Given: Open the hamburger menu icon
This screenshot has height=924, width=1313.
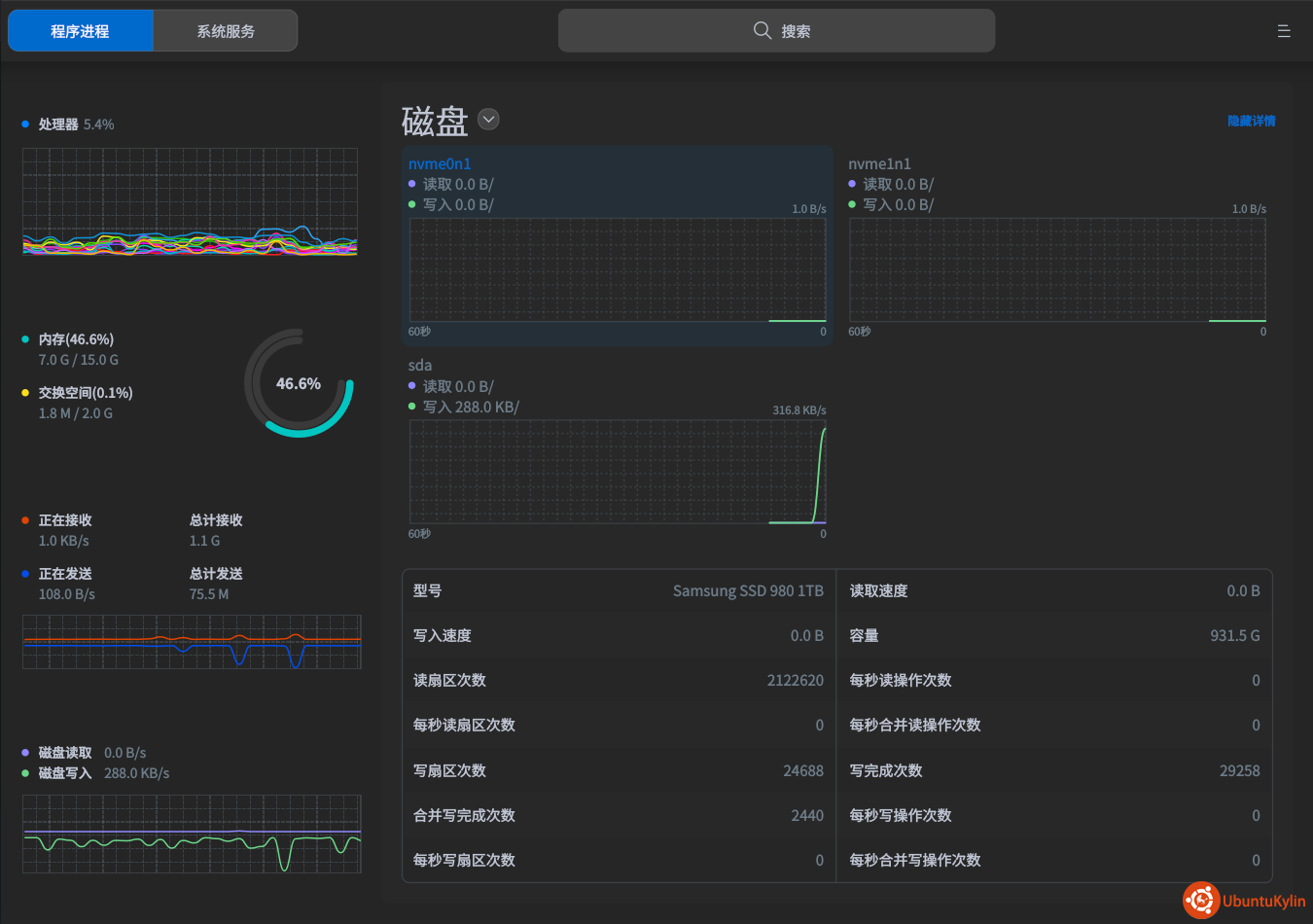Looking at the screenshot, I should tap(1284, 31).
